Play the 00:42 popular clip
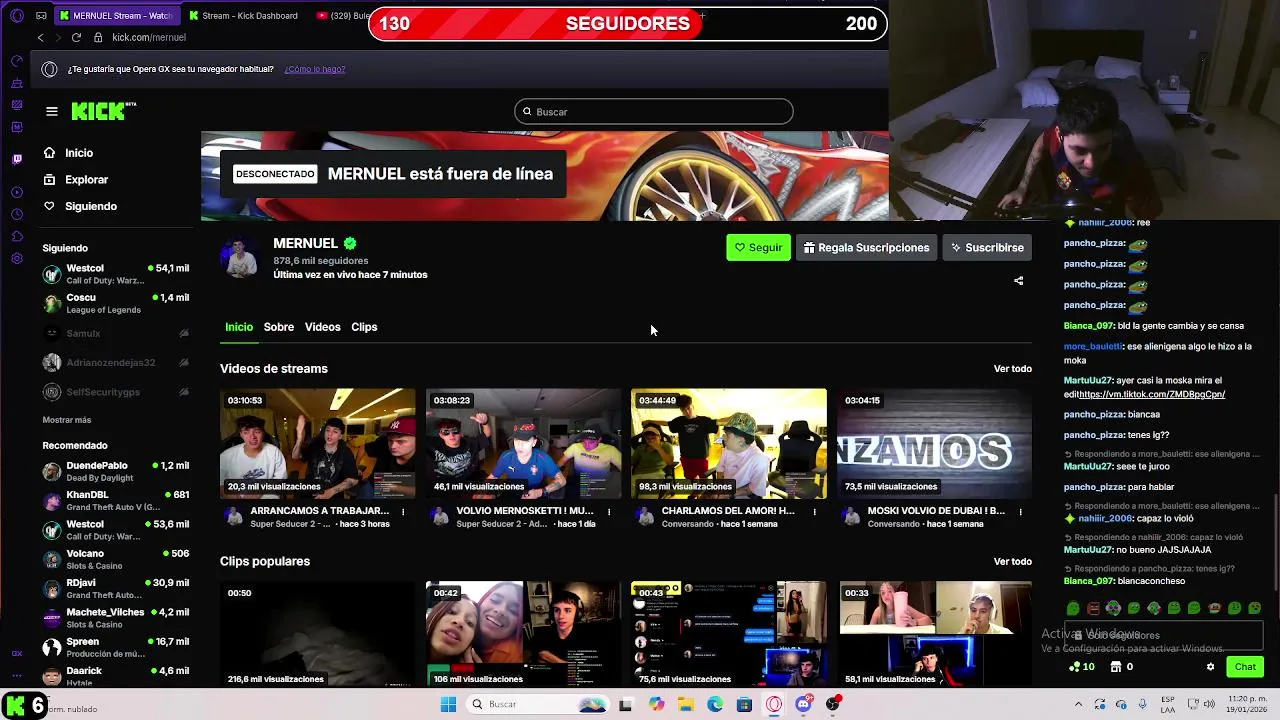This screenshot has height=720, width=1280. 523,634
